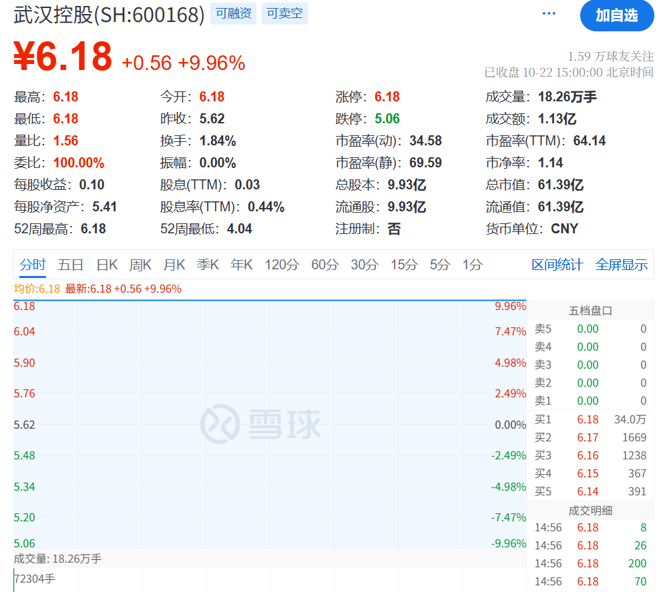Open 区间统计 range statistics
This screenshot has width=667, height=592.
coord(557,265)
